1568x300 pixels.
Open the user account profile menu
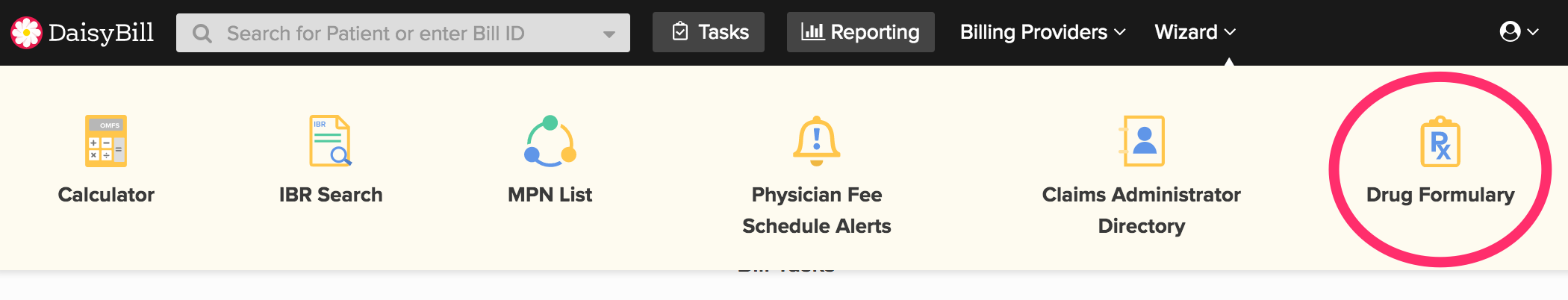[1518, 32]
